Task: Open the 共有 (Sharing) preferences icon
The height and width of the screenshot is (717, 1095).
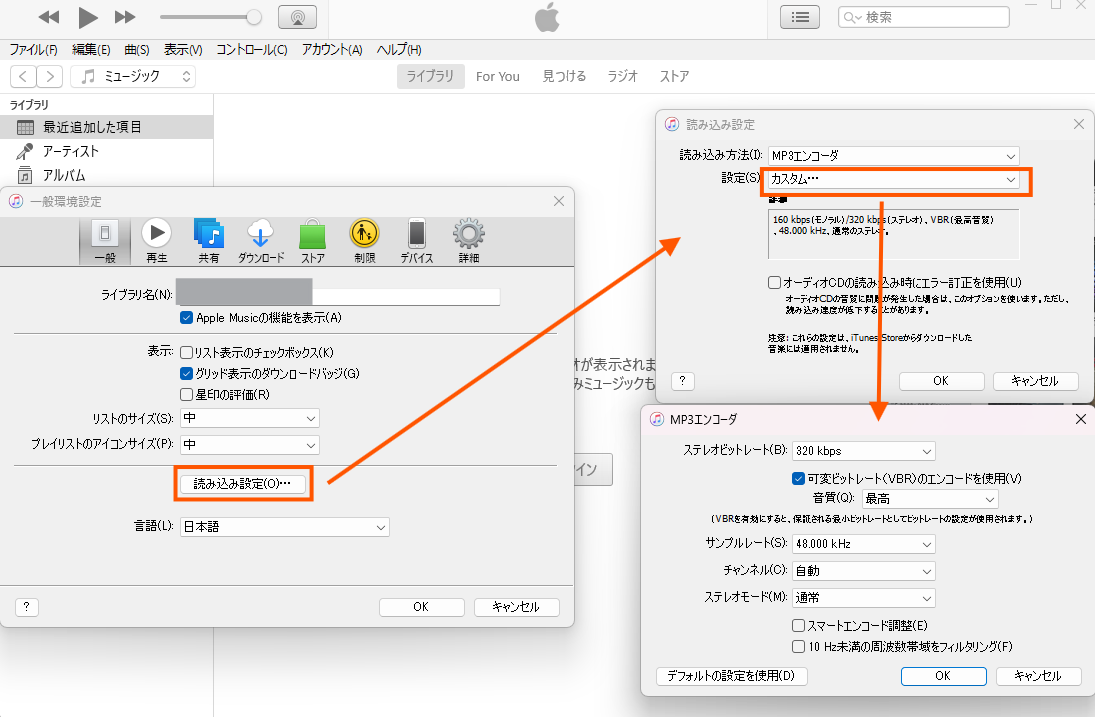Action: (x=208, y=241)
